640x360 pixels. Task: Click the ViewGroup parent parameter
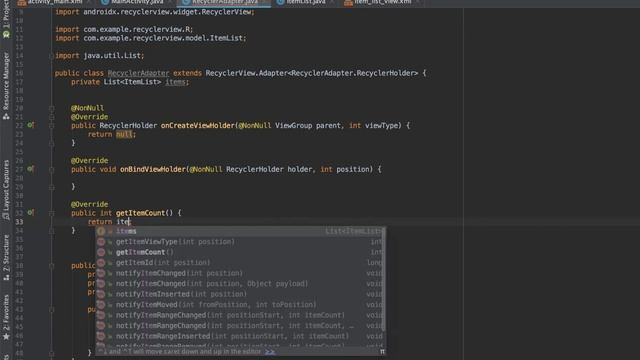(x=308, y=125)
